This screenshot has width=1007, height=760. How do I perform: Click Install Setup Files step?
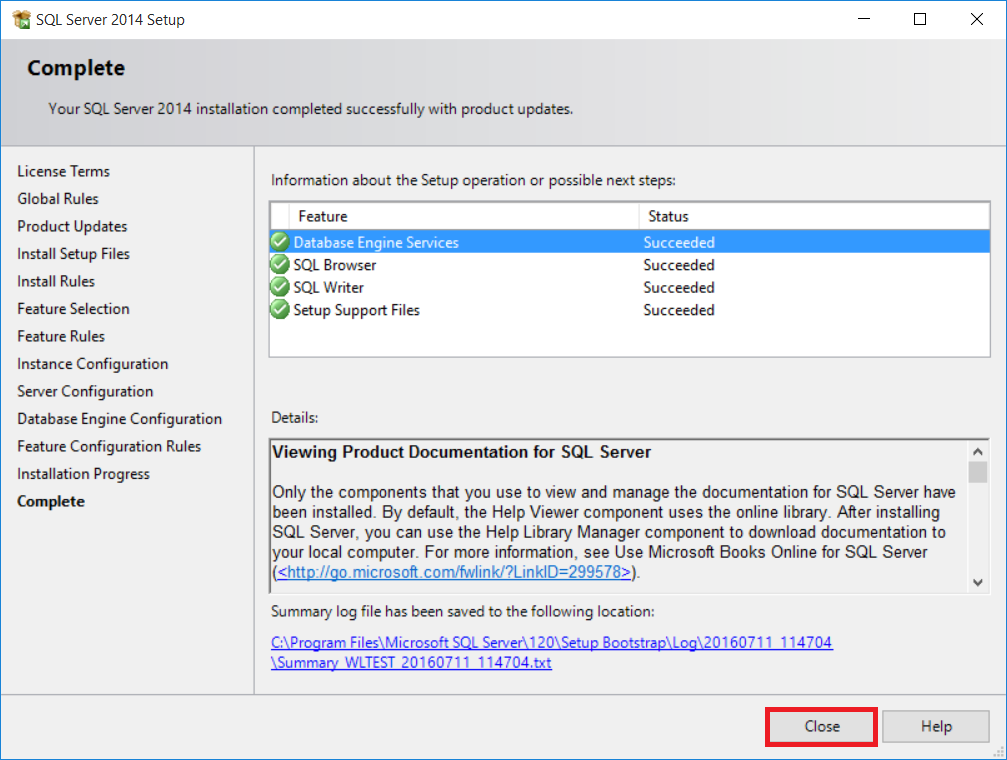pos(73,254)
